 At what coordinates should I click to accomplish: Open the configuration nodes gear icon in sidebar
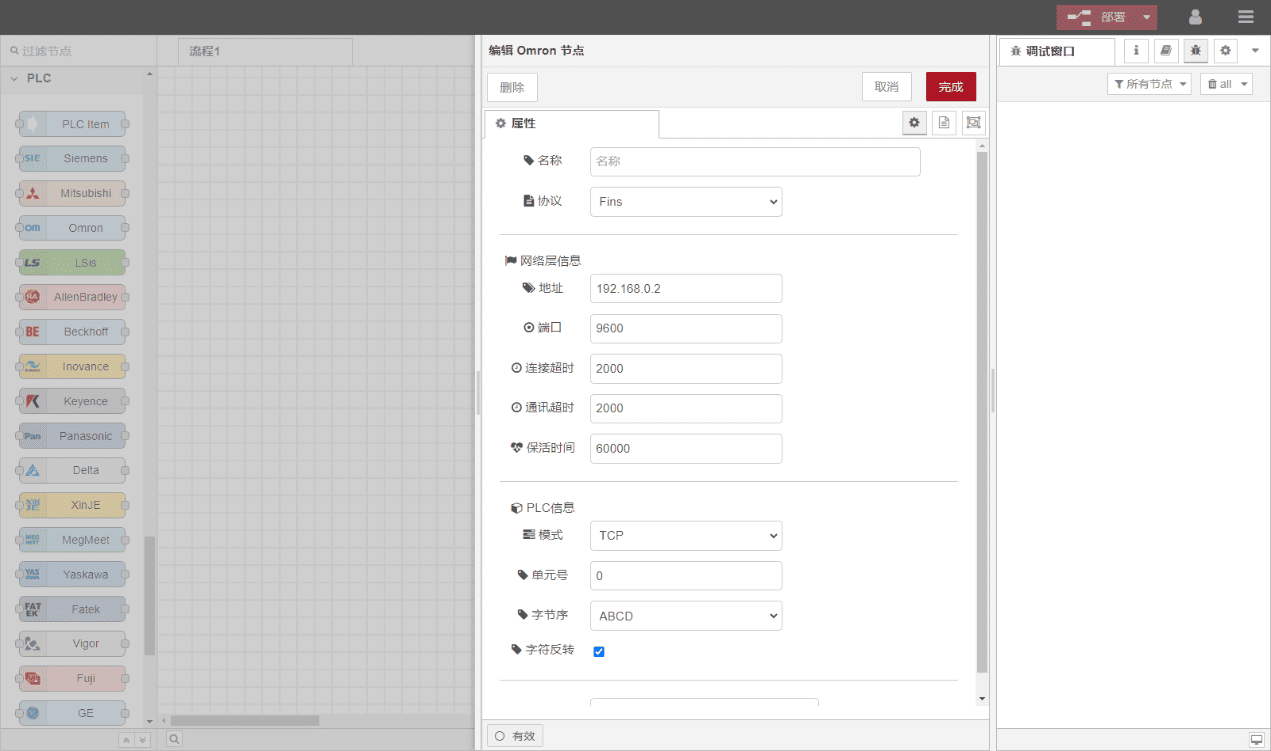point(1225,51)
